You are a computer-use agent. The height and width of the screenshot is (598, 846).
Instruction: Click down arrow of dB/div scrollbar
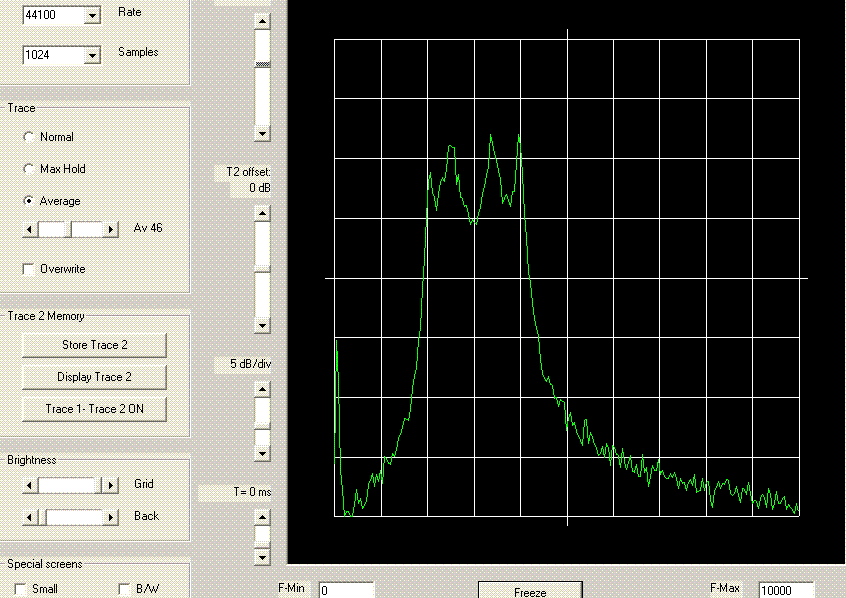[x=262, y=453]
